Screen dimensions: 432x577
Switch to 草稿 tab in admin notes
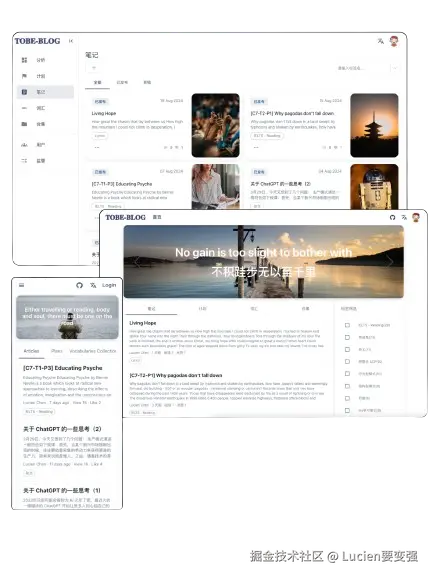click(147, 82)
